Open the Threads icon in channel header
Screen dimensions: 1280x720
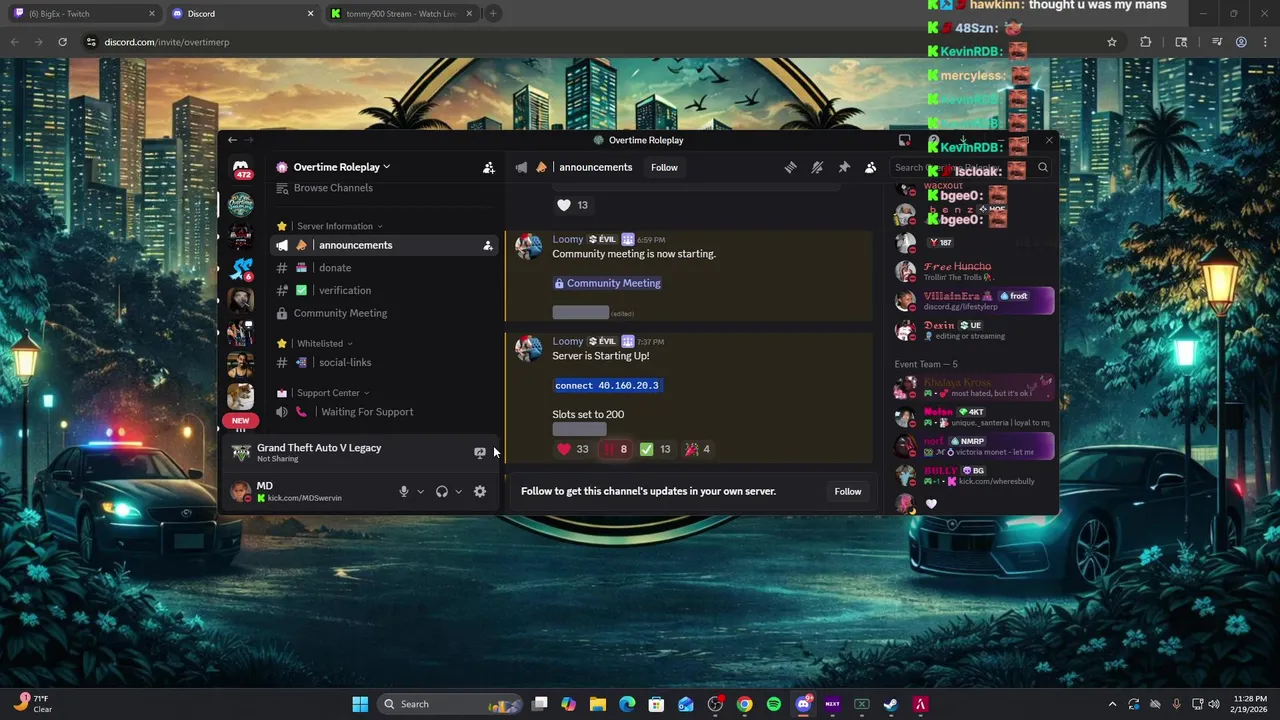pyautogui.click(x=790, y=168)
